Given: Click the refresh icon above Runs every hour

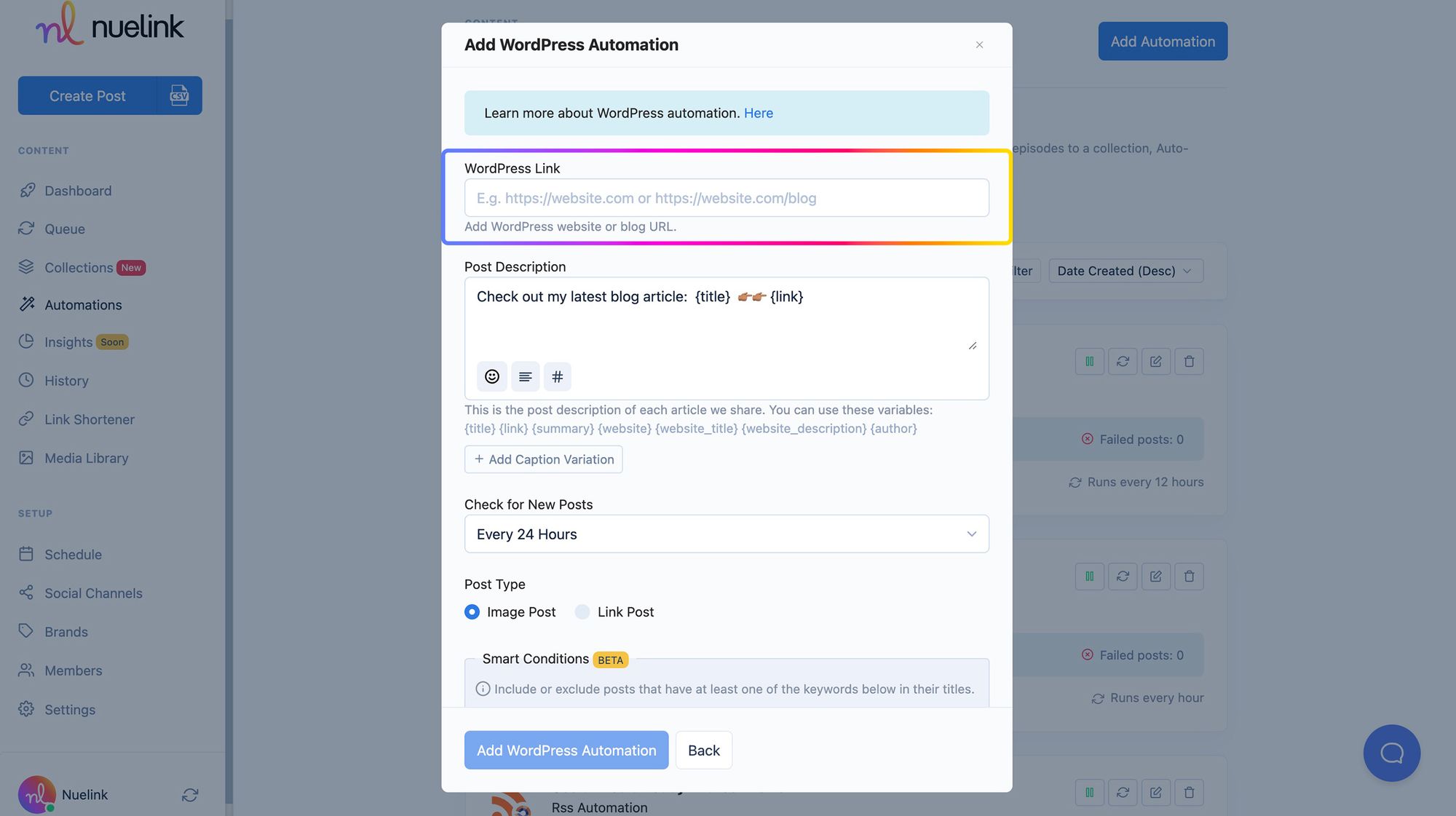Looking at the screenshot, I should pyautogui.click(x=1123, y=576).
